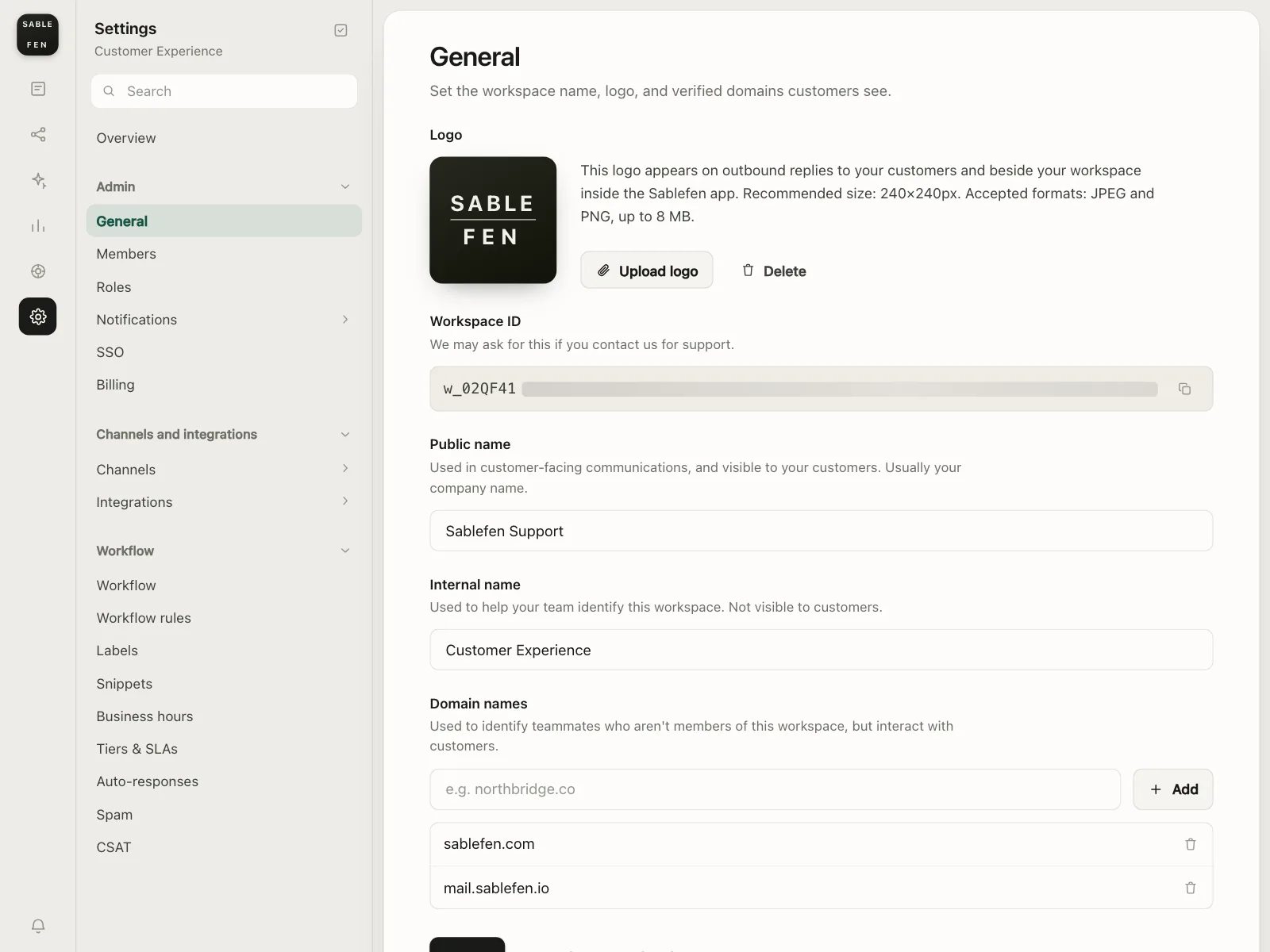This screenshot has height=952, width=1270.
Task: Click into the Internal name field
Action: click(x=821, y=650)
